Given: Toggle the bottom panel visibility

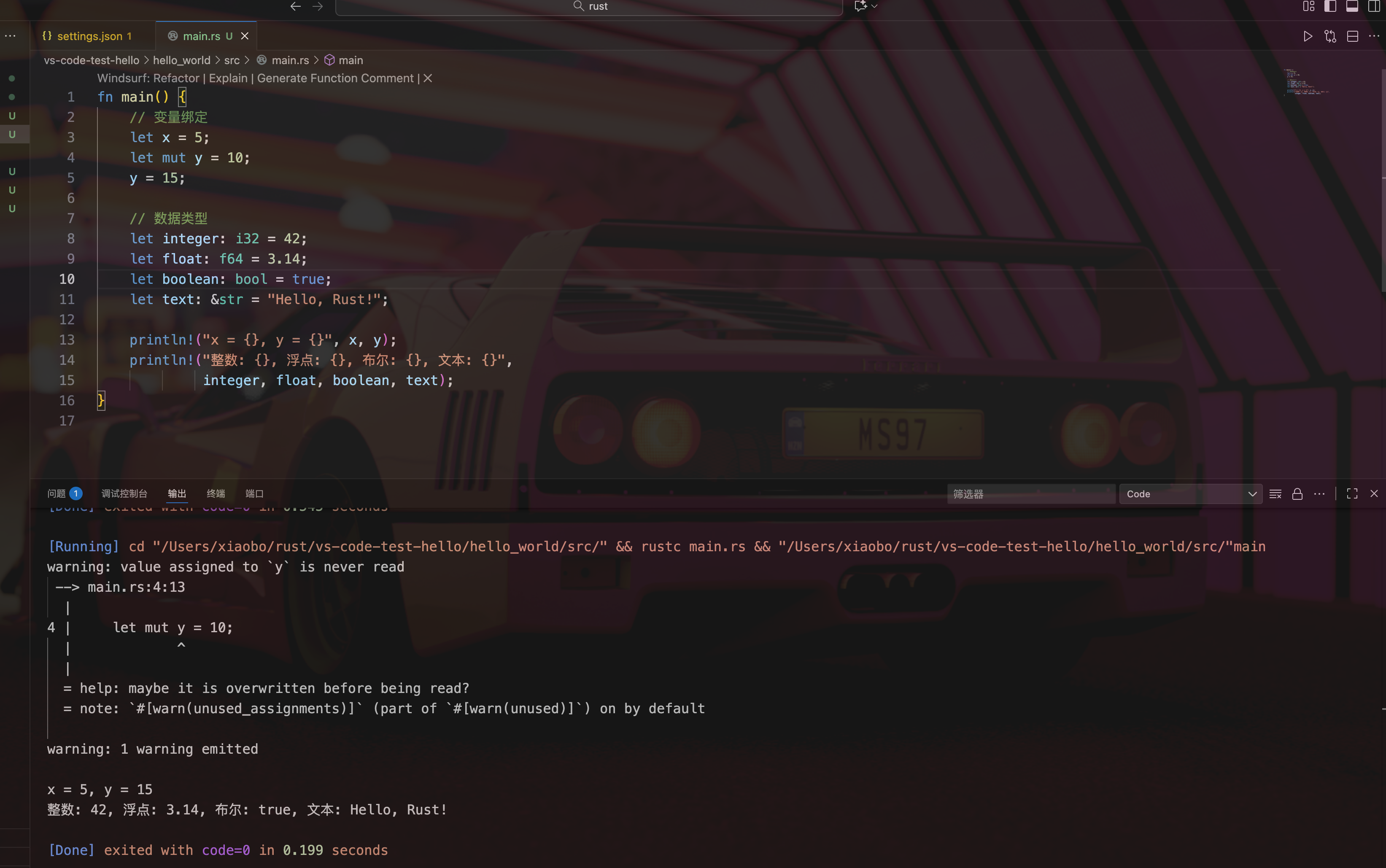Looking at the screenshot, I should coord(1351,6).
